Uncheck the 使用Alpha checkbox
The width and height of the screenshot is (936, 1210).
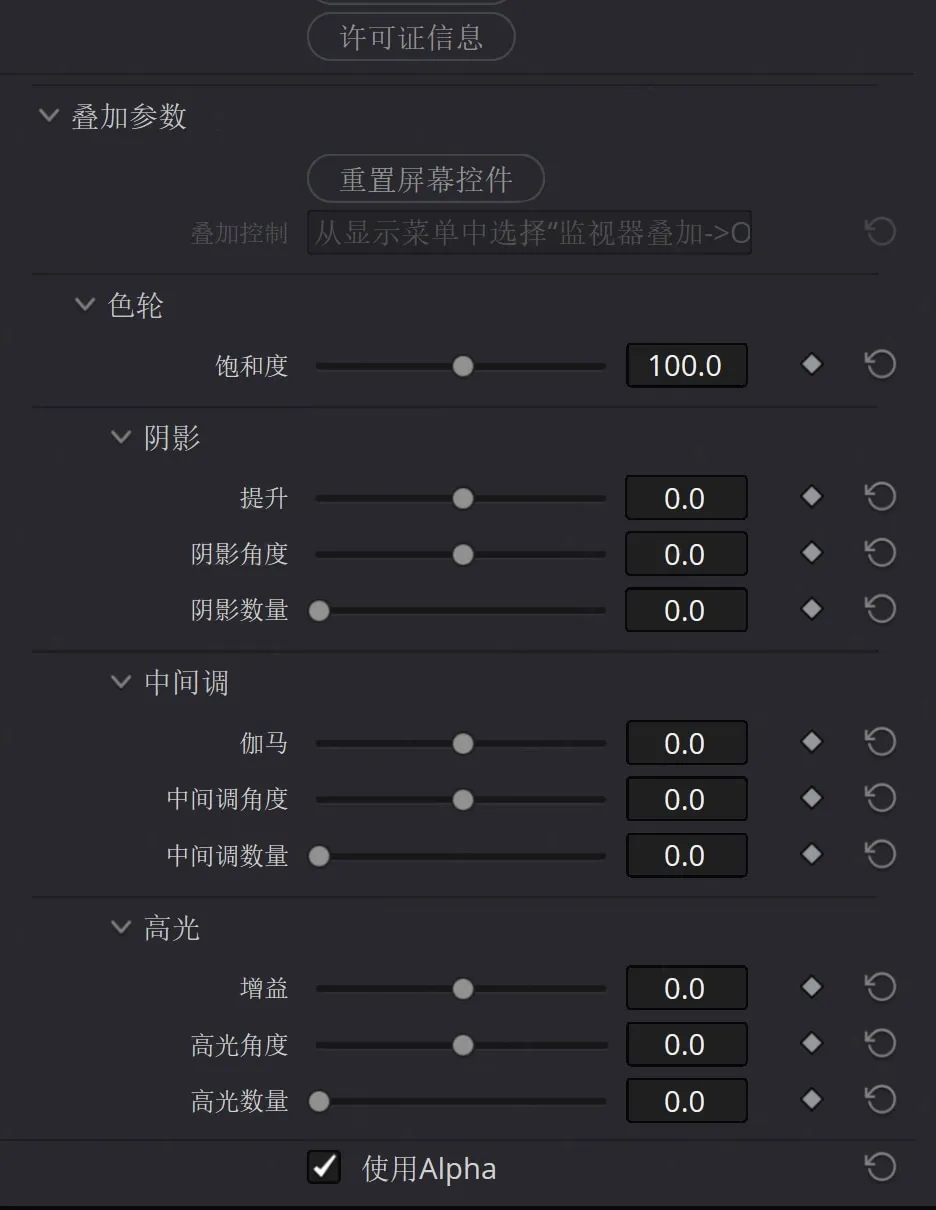tap(324, 1167)
